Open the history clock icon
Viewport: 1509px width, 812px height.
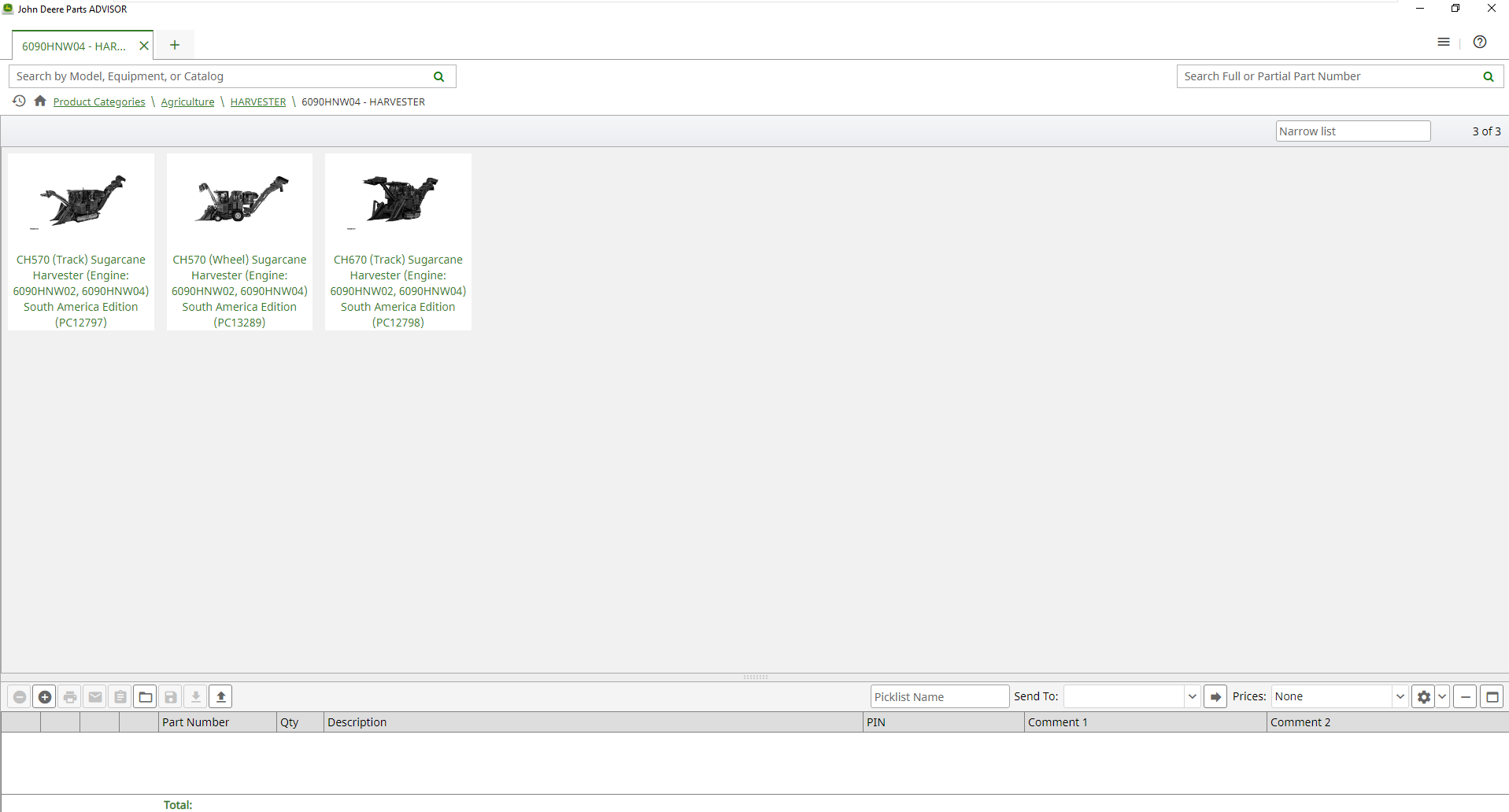point(19,101)
